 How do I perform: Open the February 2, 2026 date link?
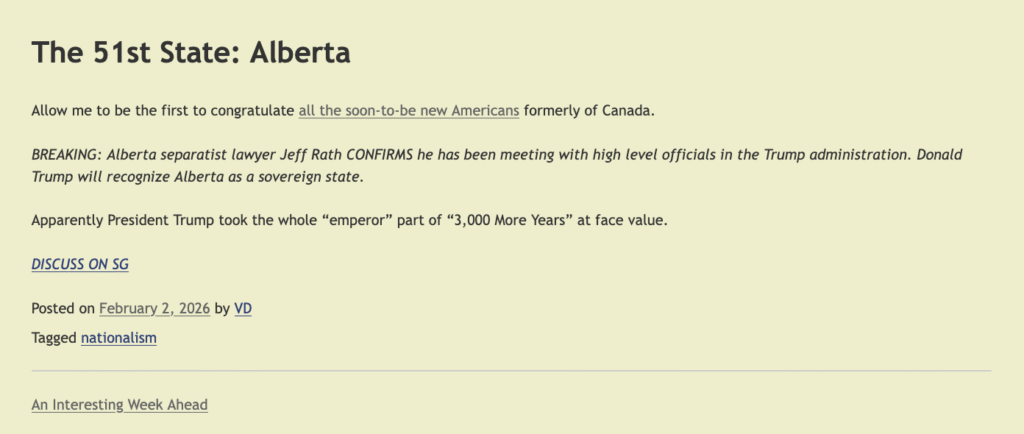click(154, 309)
